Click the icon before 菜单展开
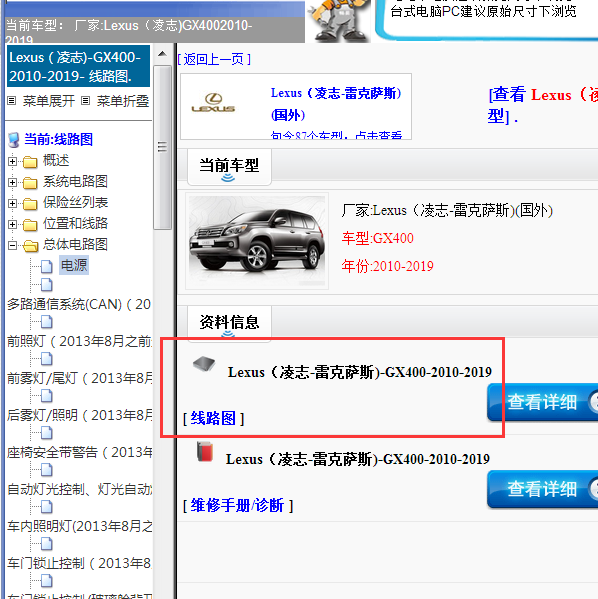 pyautogui.click(x=12, y=101)
